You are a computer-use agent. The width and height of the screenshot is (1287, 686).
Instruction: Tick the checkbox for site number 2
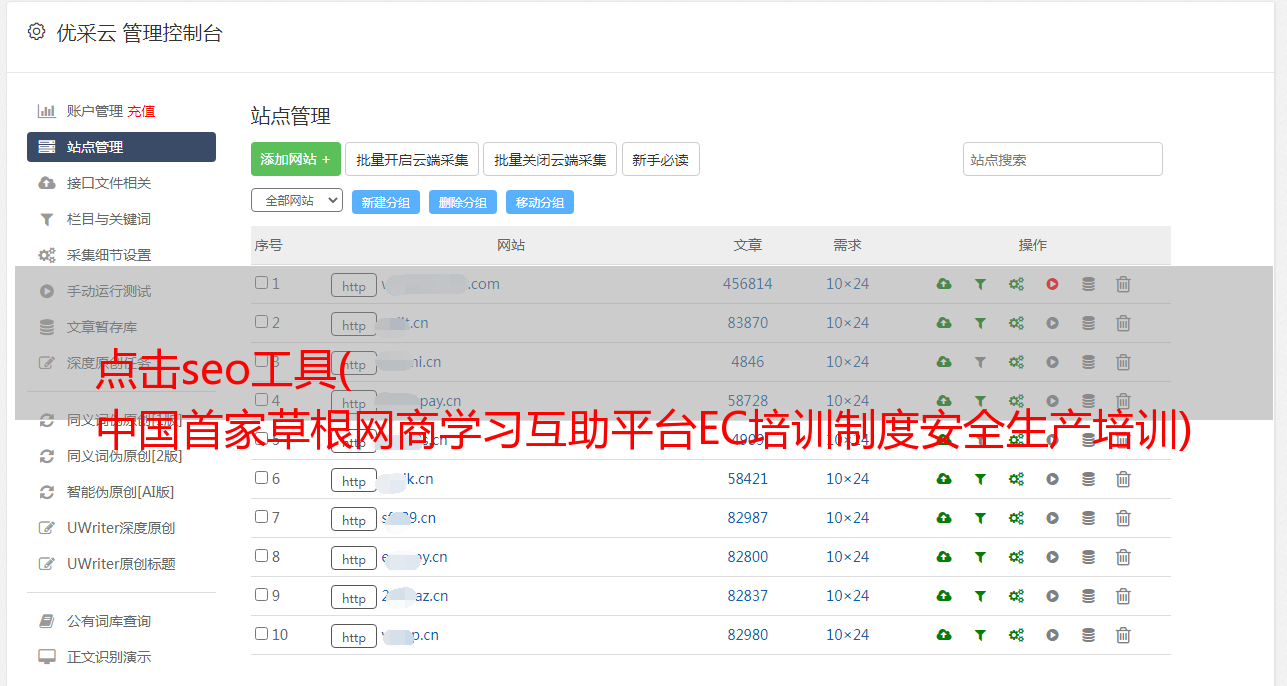261,322
